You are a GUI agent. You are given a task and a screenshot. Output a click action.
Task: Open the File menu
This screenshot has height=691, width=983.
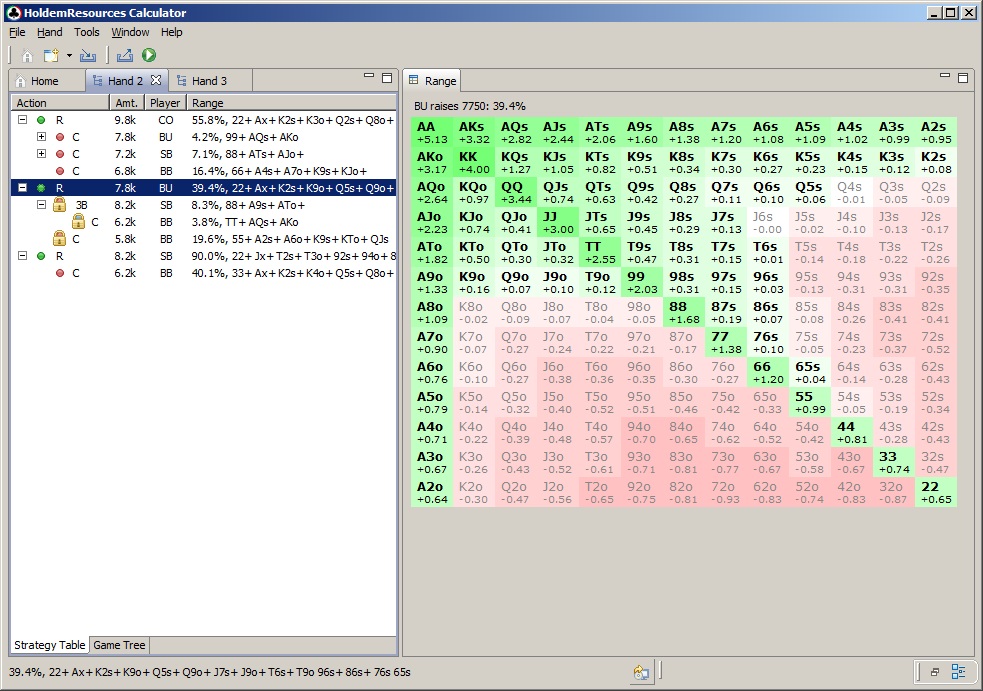pyautogui.click(x=17, y=32)
